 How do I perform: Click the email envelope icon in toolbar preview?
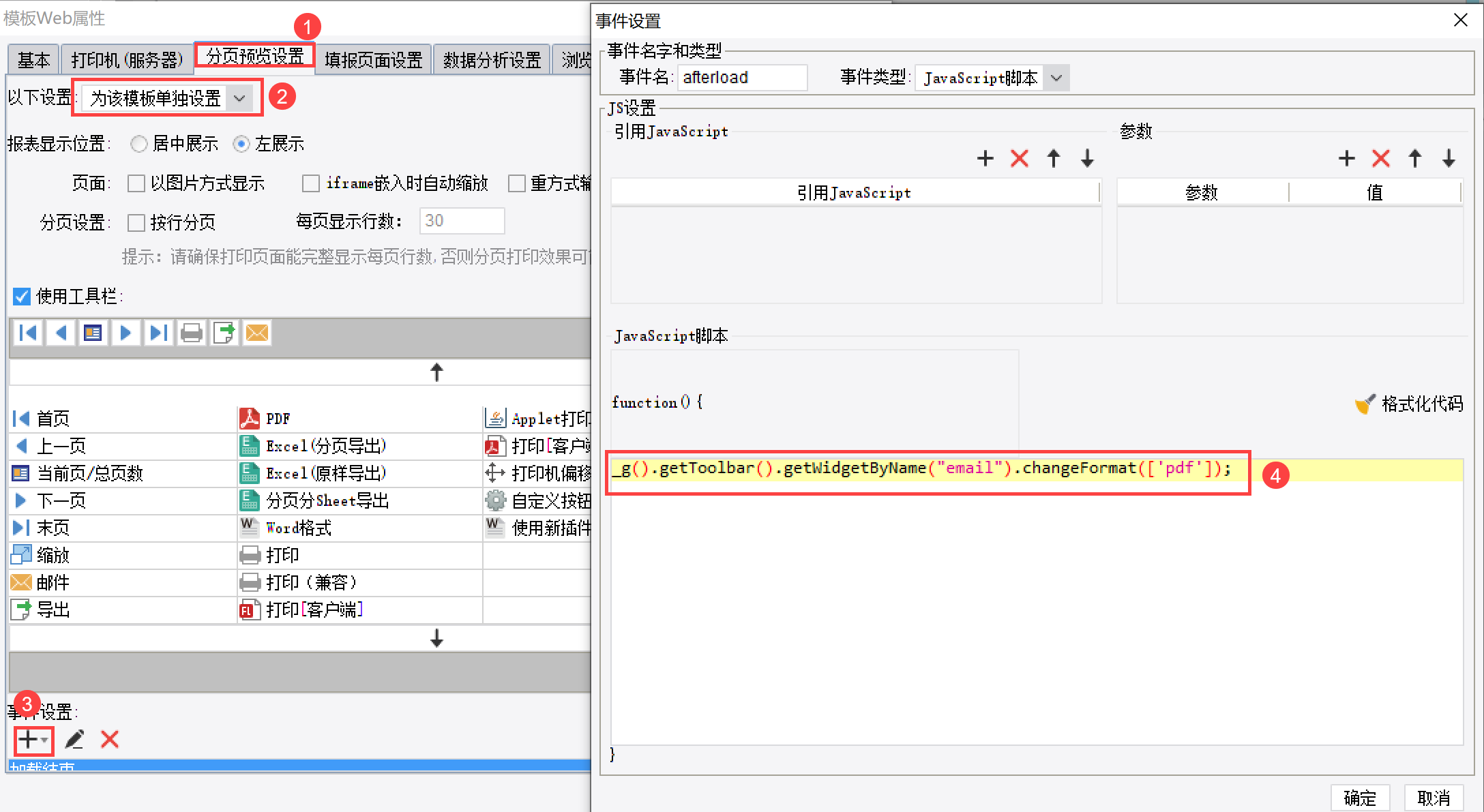(x=257, y=333)
